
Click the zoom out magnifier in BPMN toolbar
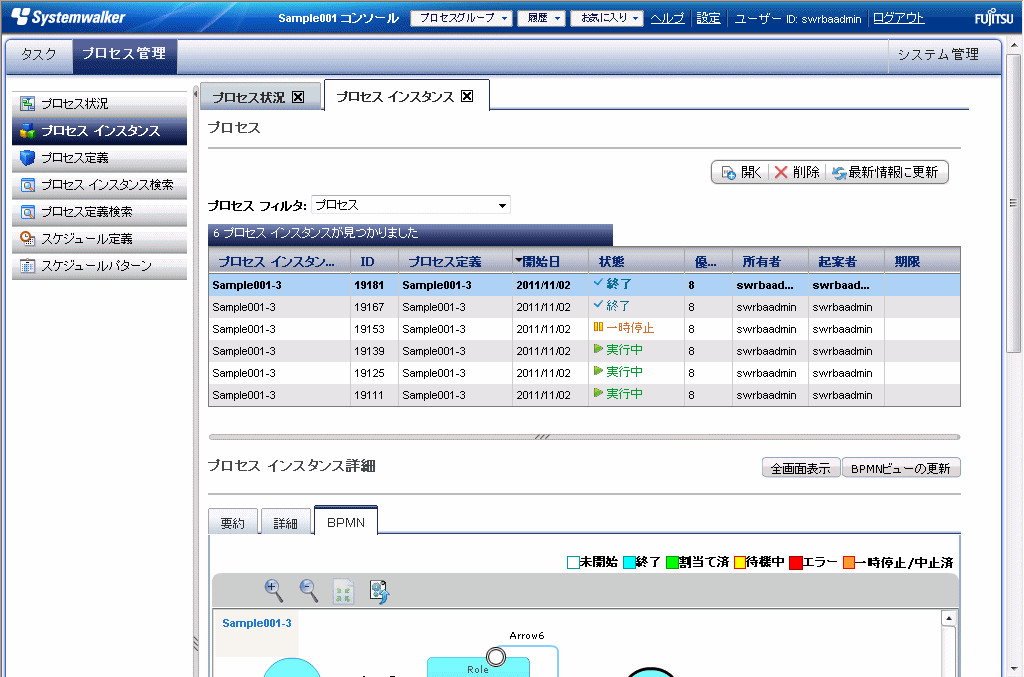[309, 590]
